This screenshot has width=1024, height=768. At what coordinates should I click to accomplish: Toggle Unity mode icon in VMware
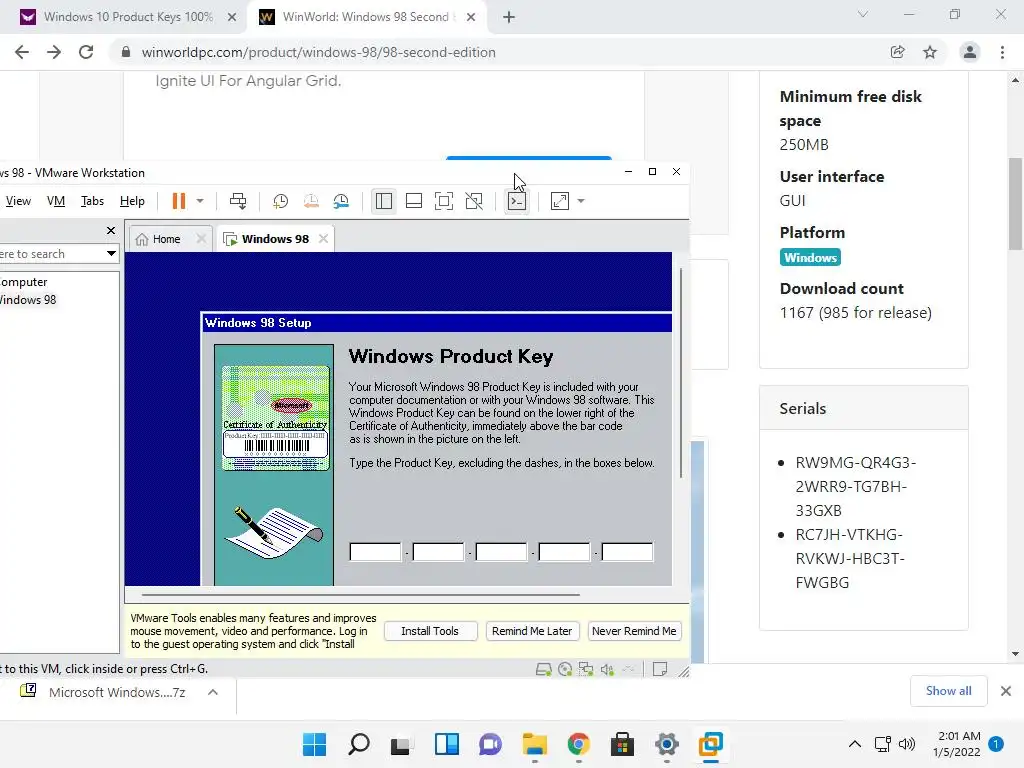(x=474, y=201)
